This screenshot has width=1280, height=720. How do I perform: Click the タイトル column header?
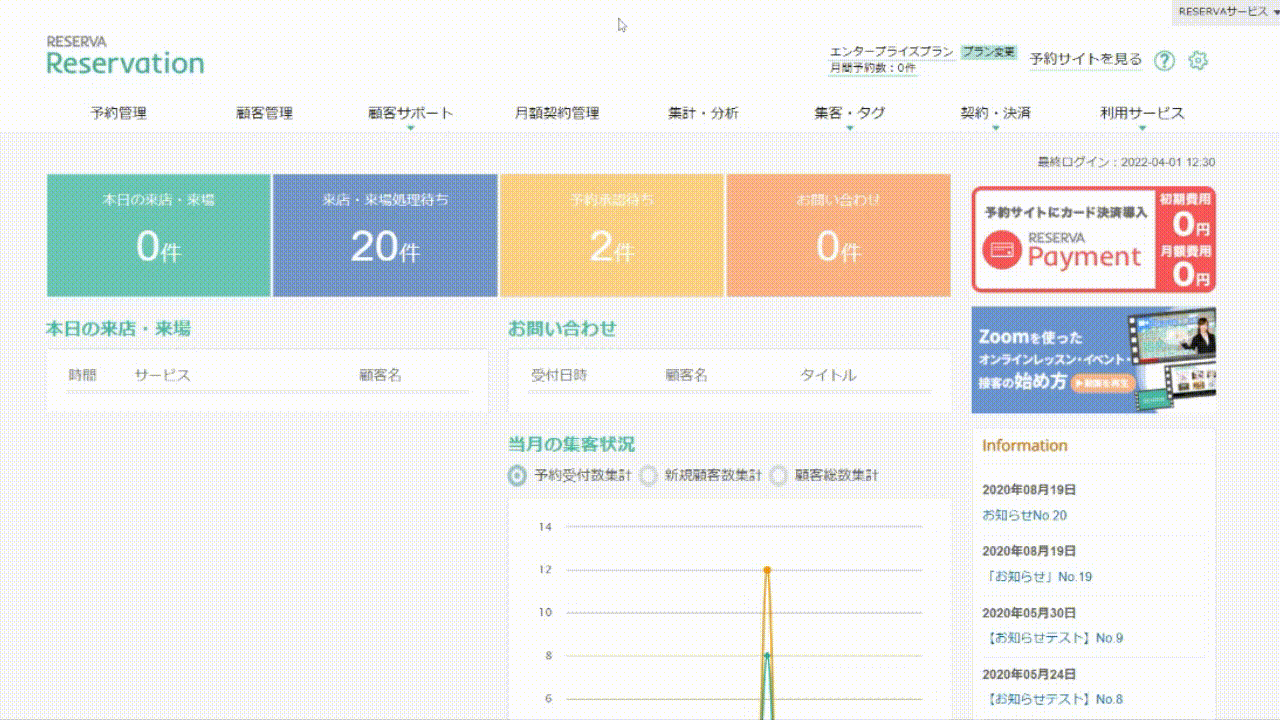pos(828,375)
